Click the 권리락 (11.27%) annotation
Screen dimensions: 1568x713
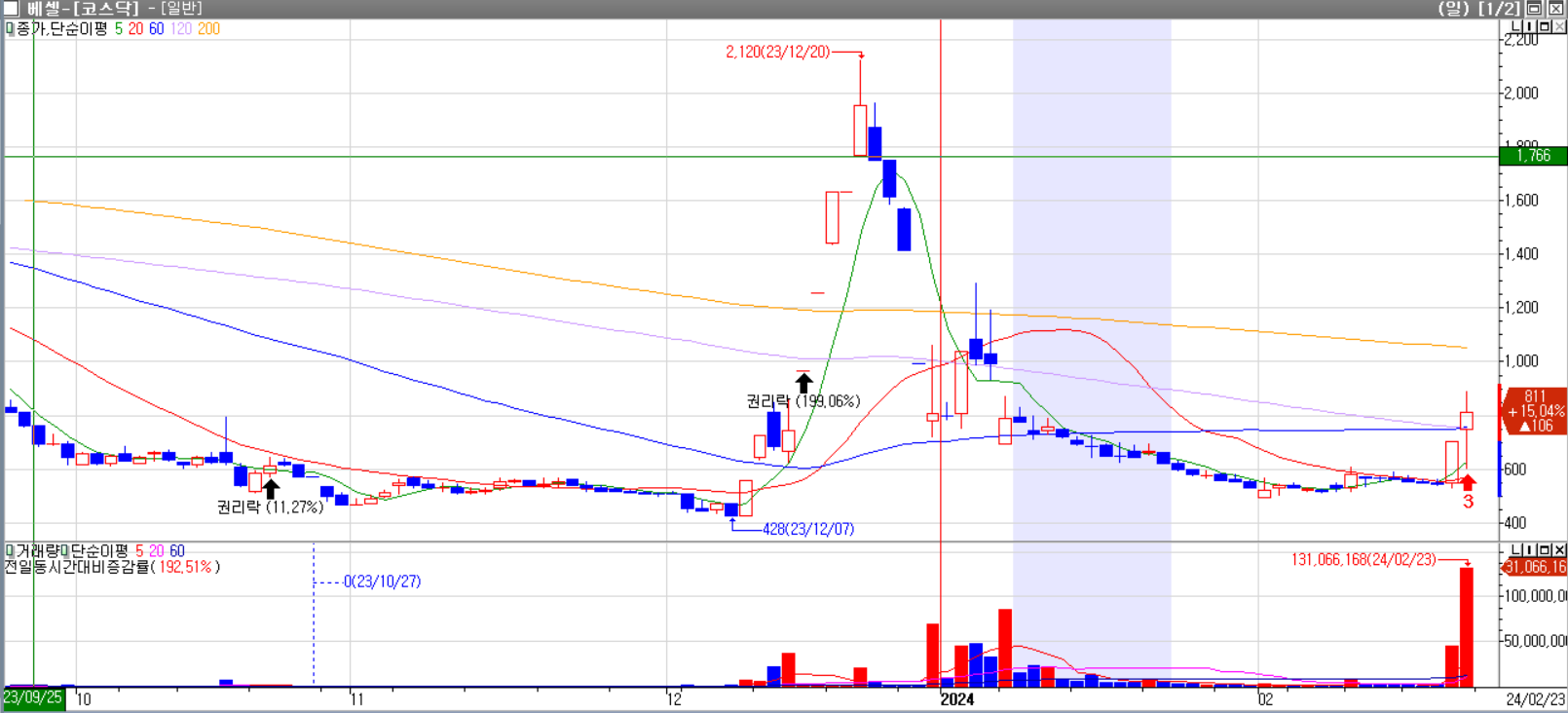pyautogui.click(x=270, y=507)
